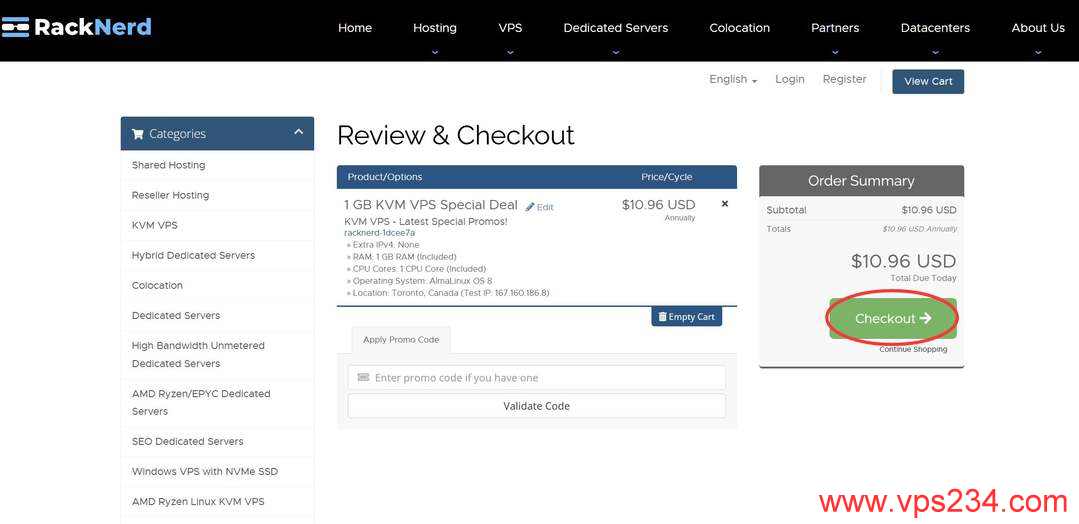The image size is (1079, 524).
Task: Click the Validate Code button
Action: pyautogui.click(x=536, y=406)
